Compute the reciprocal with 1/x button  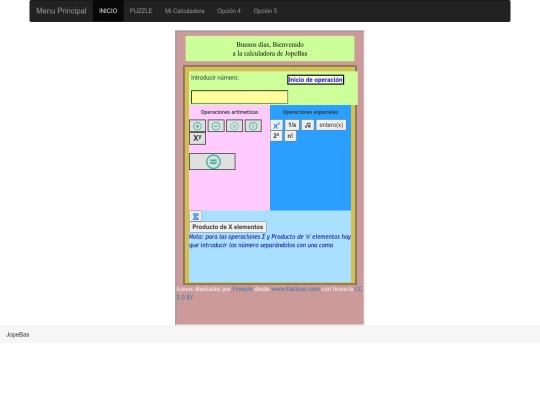point(292,125)
